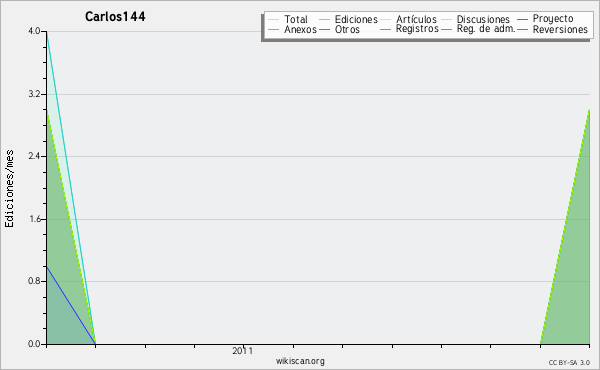Click the 2011 x-axis label
This screenshot has width=600, height=370.
tap(242, 351)
